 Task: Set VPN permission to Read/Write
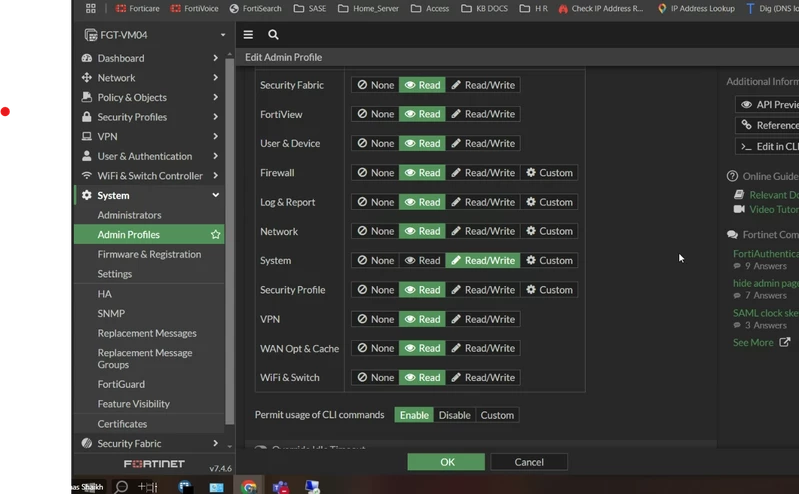pos(483,319)
